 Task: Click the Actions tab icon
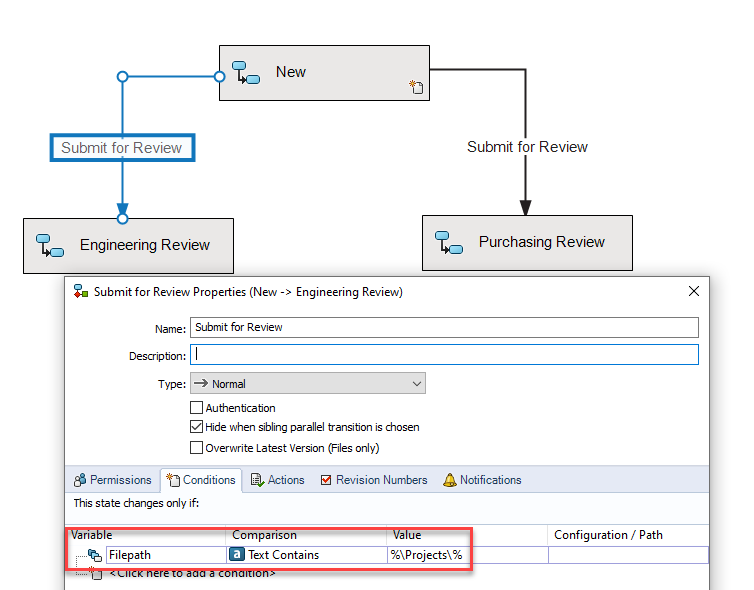(x=257, y=480)
